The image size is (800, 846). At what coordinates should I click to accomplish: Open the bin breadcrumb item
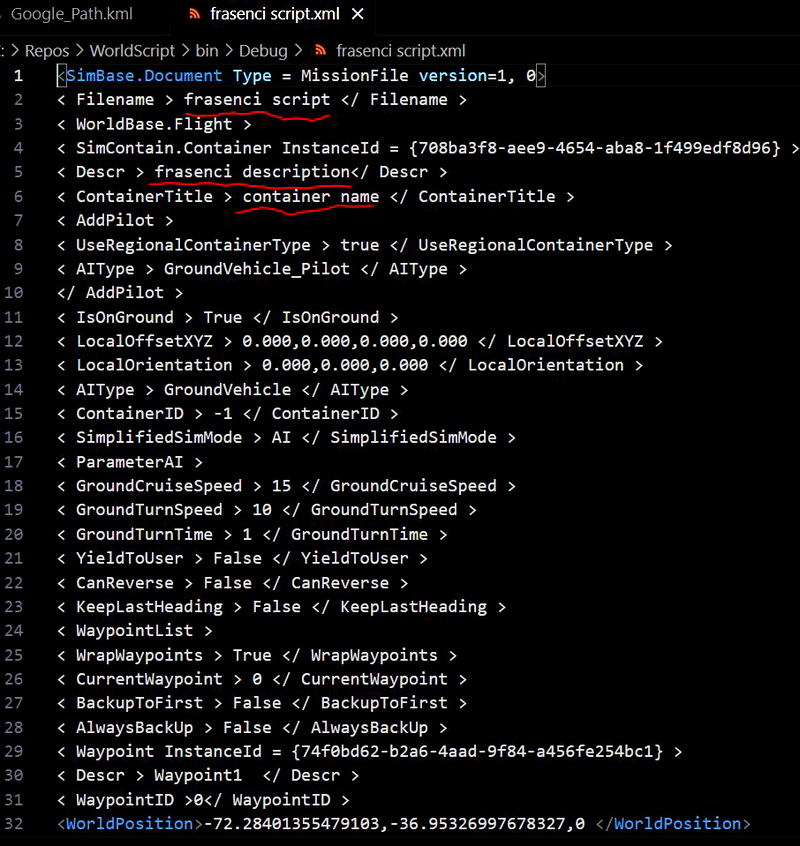(206, 50)
